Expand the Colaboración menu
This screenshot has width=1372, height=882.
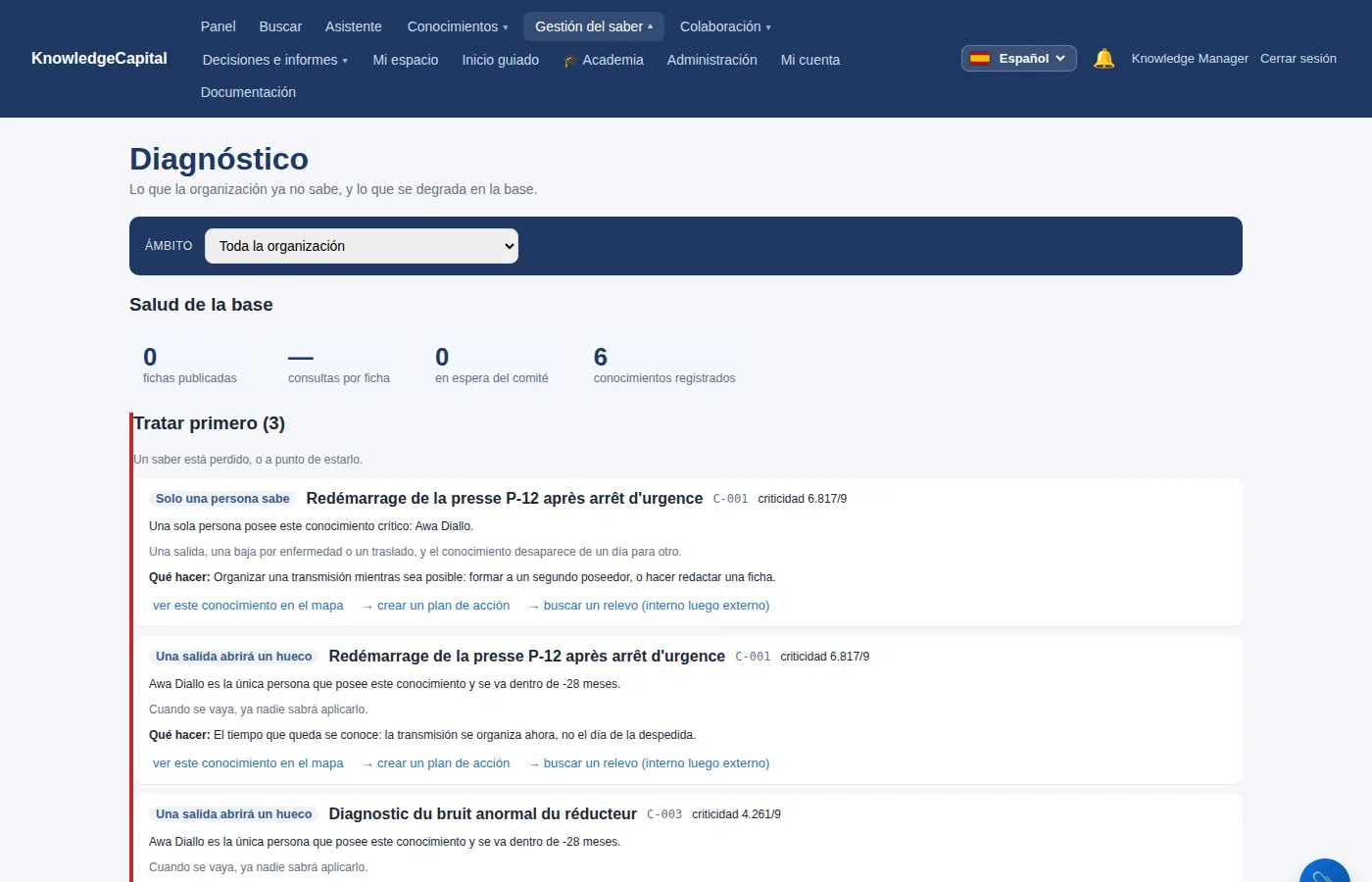725,26
